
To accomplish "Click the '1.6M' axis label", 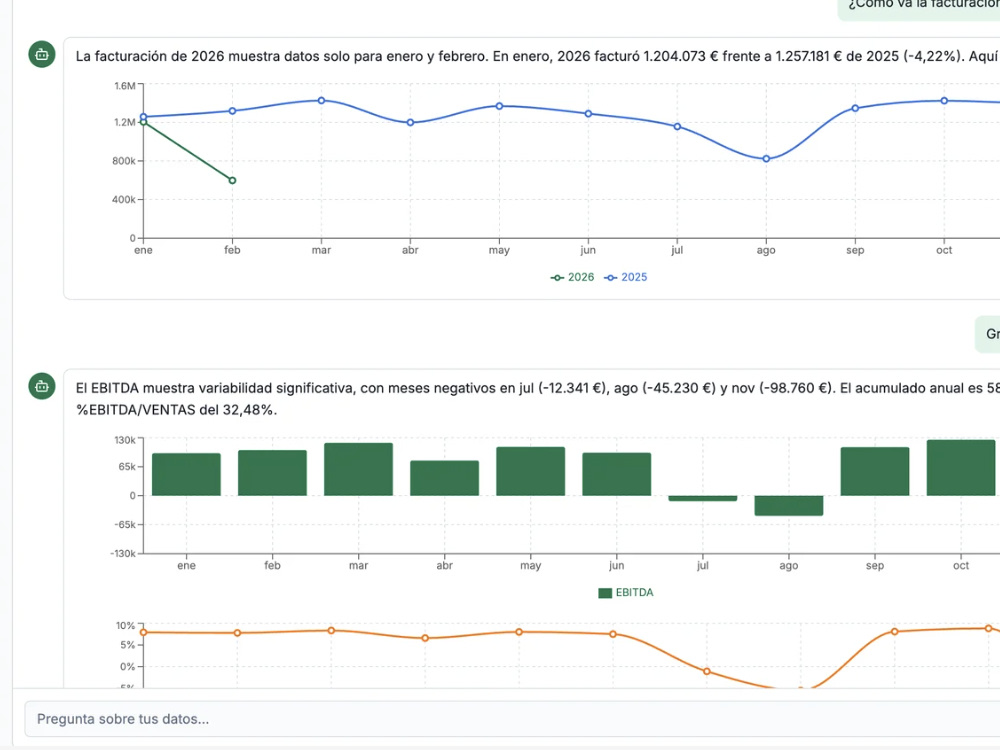I will (125, 85).
